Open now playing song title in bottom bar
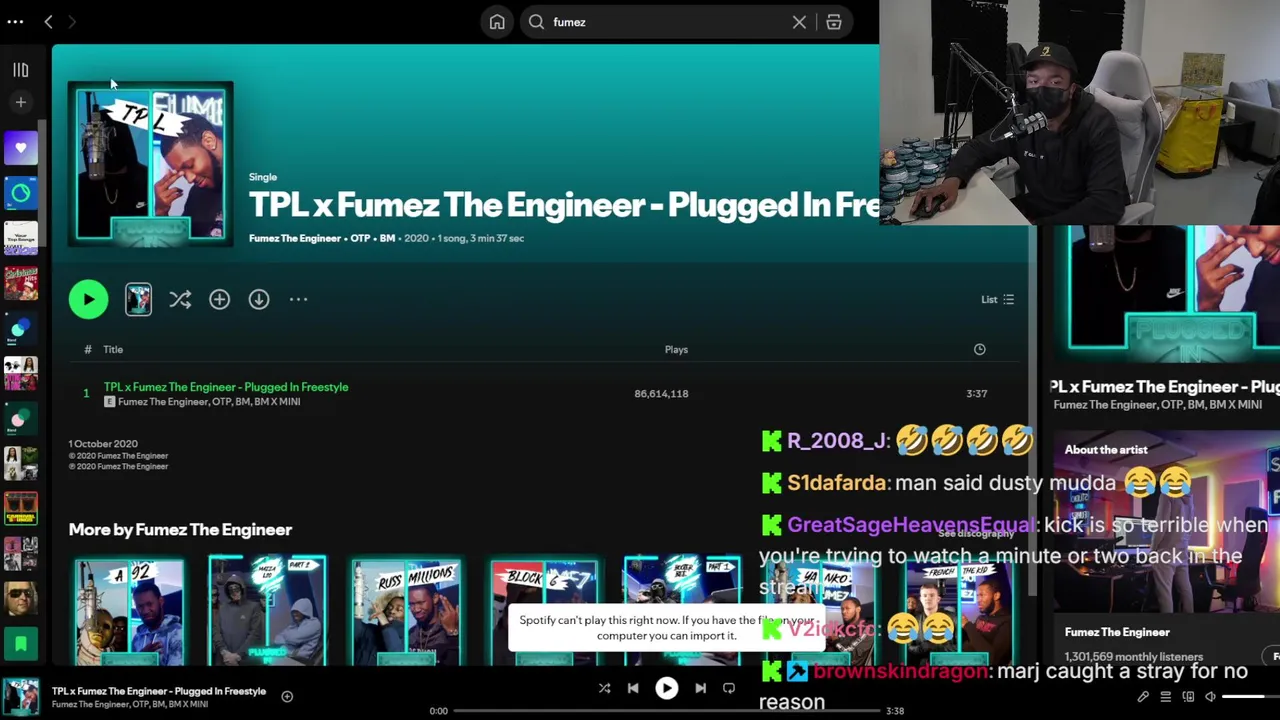1280x720 pixels. tap(159, 691)
